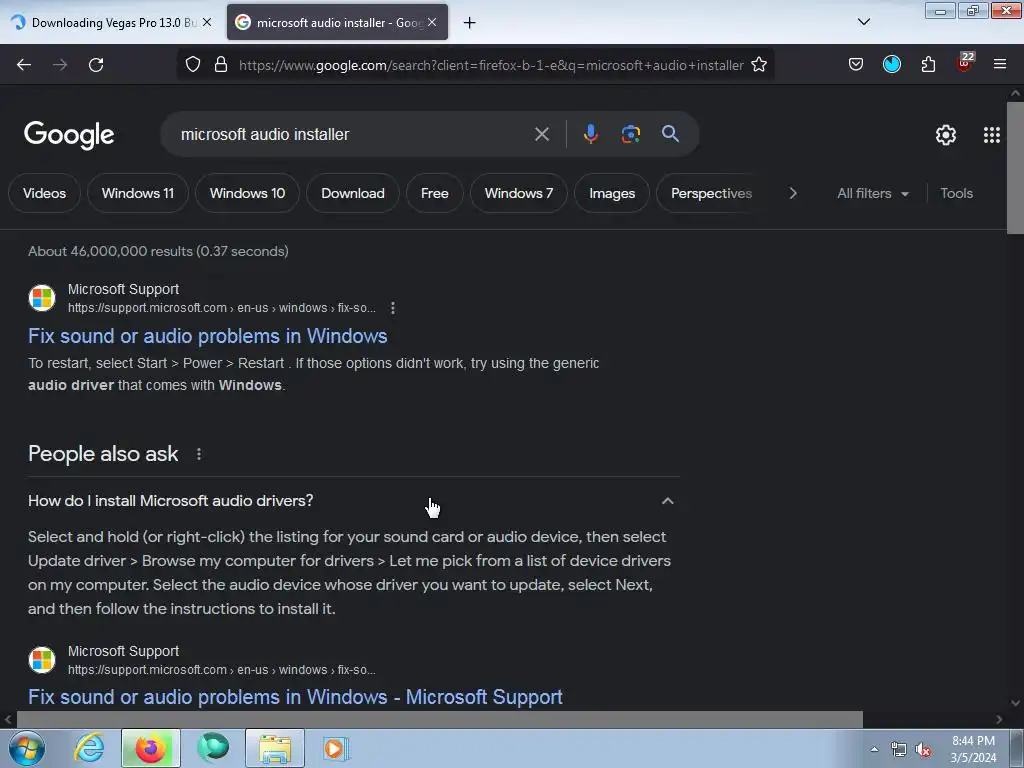Viewport: 1024px width, 768px height.
Task: Click the scroll right arrow
Action: pyautogui.click(x=999, y=719)
